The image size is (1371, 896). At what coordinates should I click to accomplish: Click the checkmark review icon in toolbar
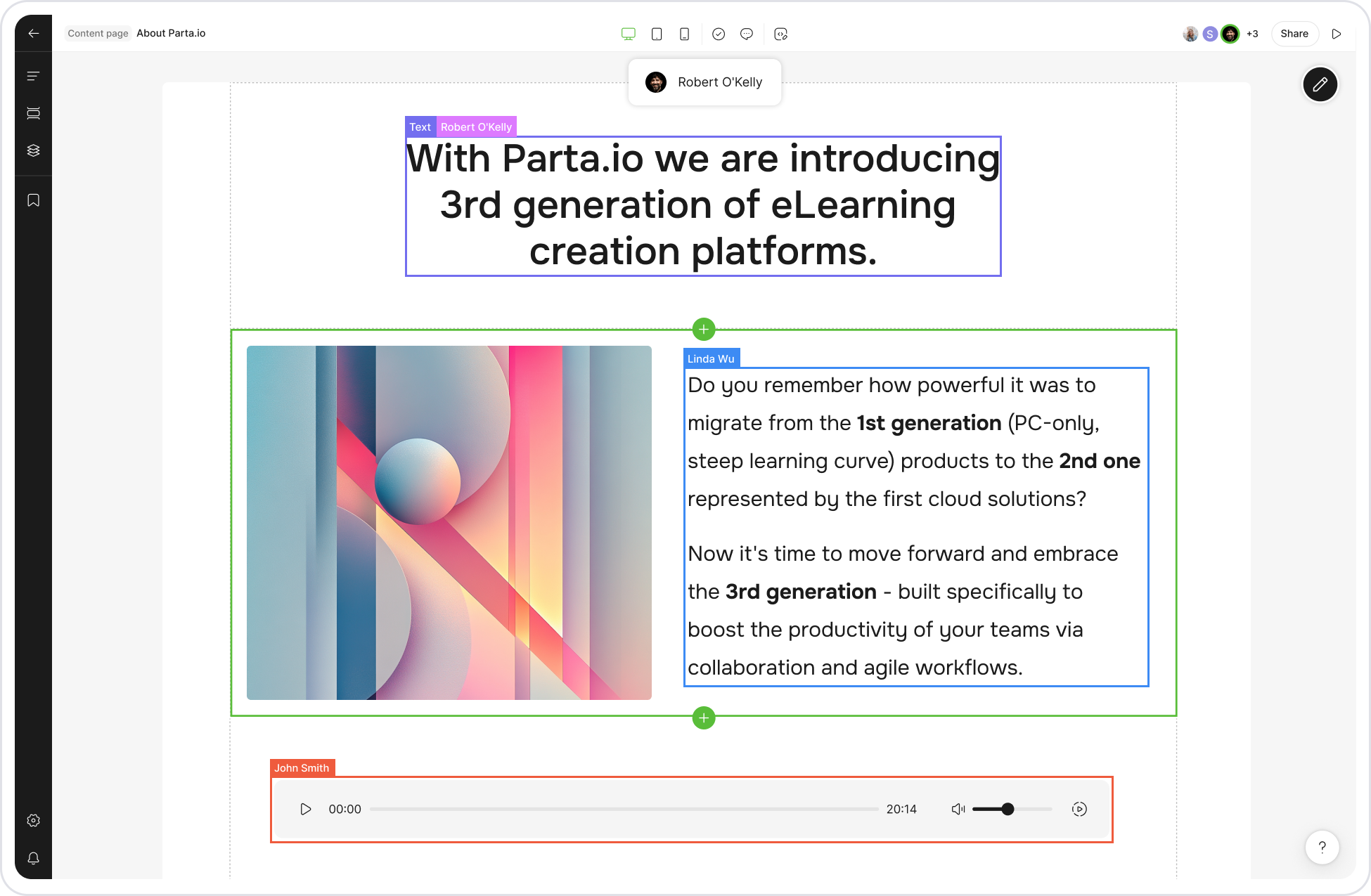pos(719,34)
